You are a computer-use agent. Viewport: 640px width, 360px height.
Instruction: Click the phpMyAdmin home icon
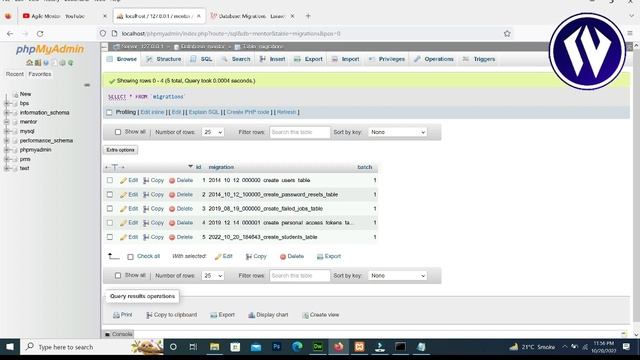tap(29, 63)
